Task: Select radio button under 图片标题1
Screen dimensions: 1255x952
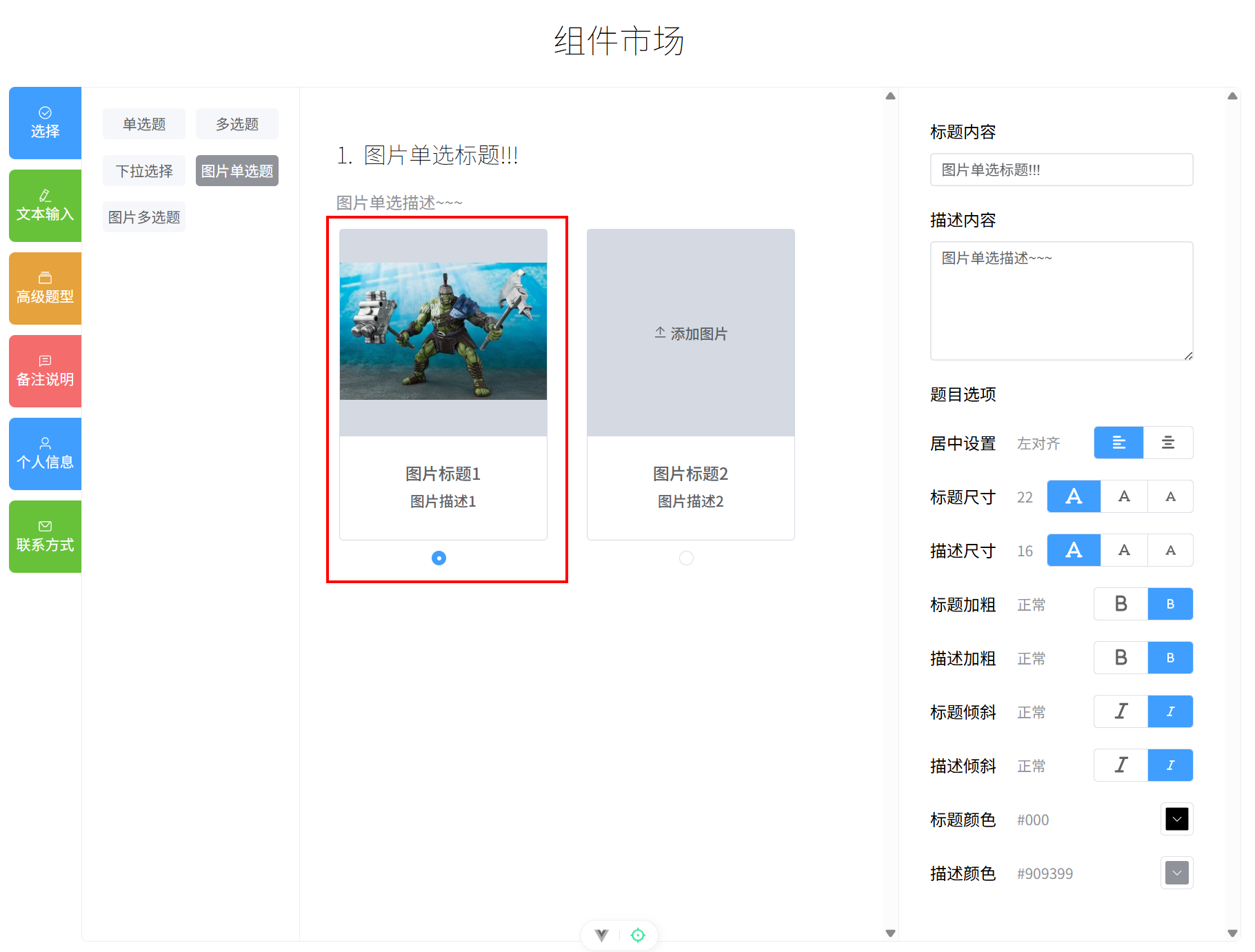Action: point(439,558)
